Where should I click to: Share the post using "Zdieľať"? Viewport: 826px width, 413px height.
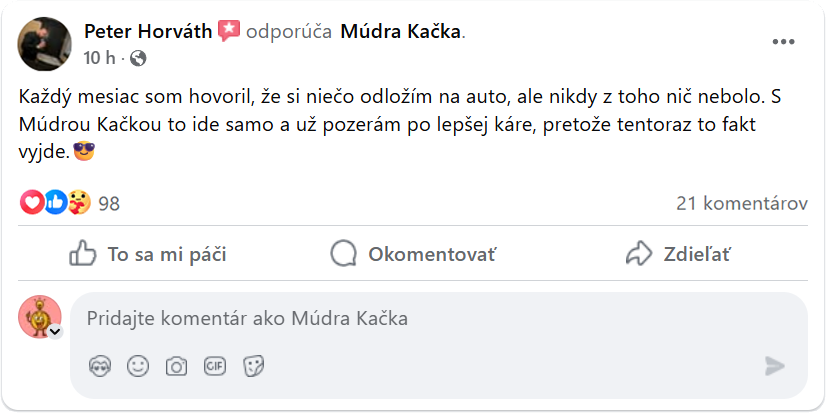tap(677, 255)
